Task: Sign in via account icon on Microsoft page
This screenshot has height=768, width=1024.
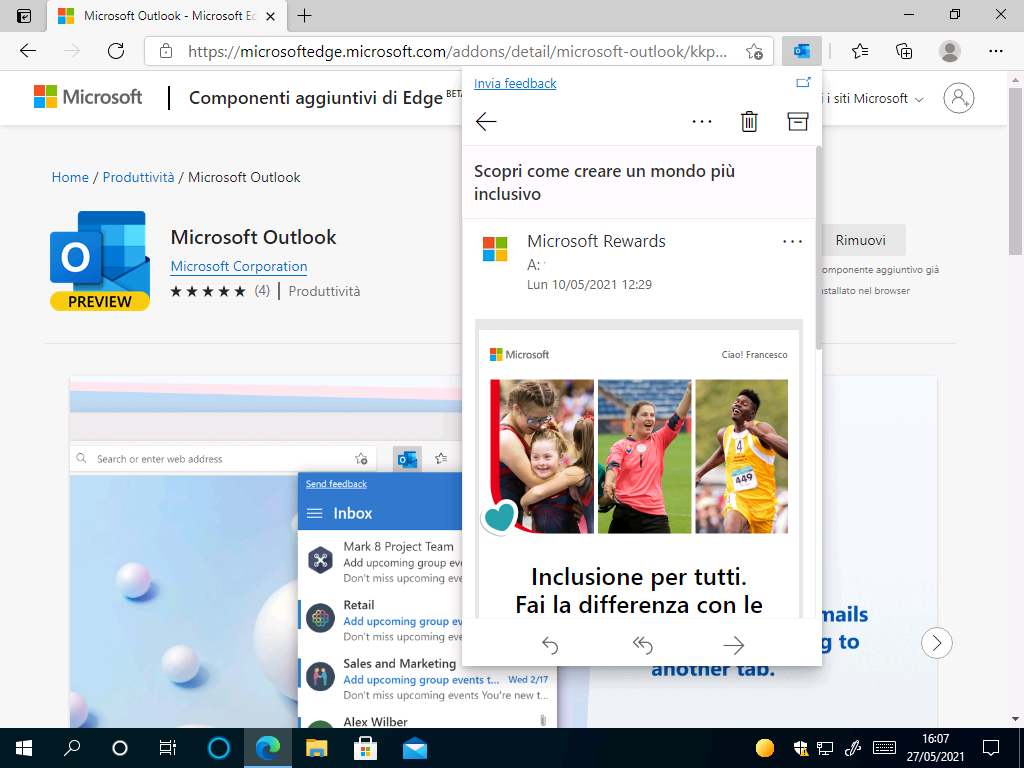Action: 959,98
